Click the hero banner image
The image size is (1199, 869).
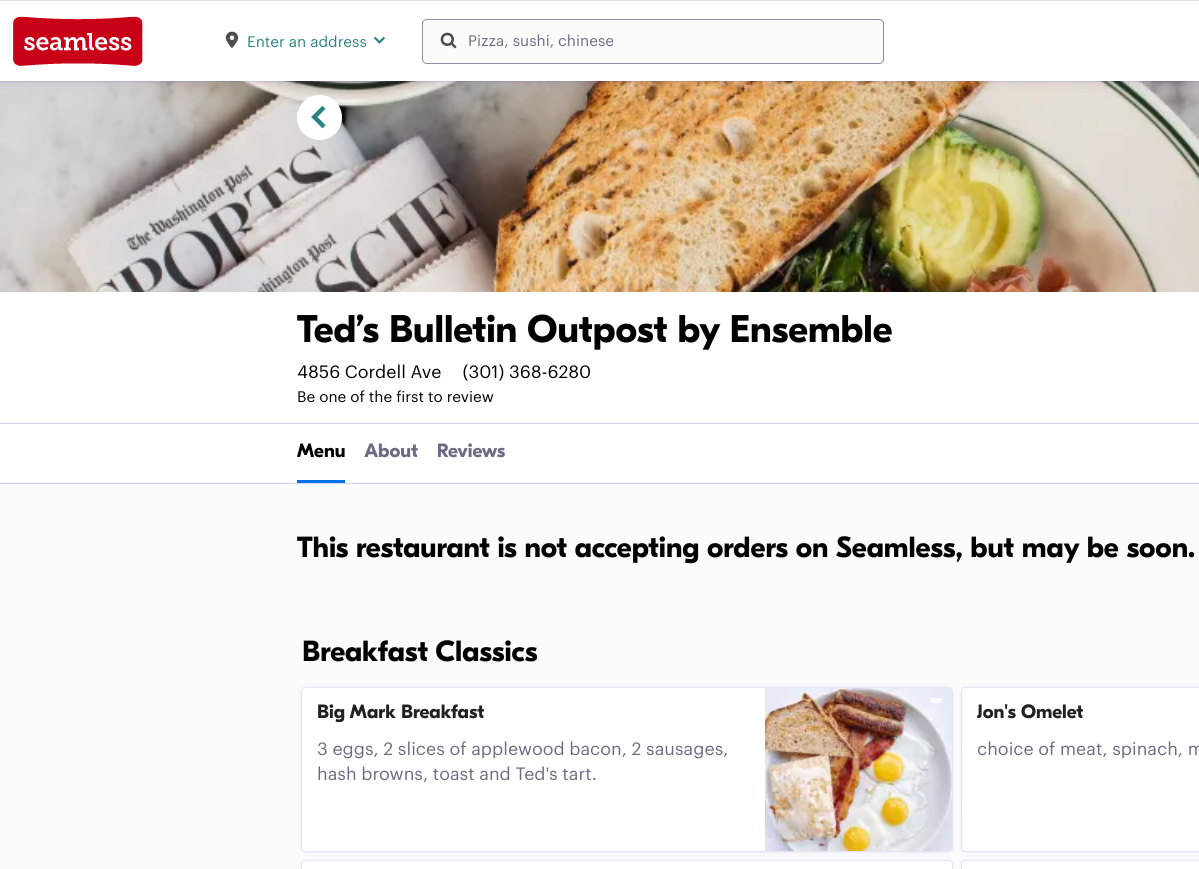[700, 185]
